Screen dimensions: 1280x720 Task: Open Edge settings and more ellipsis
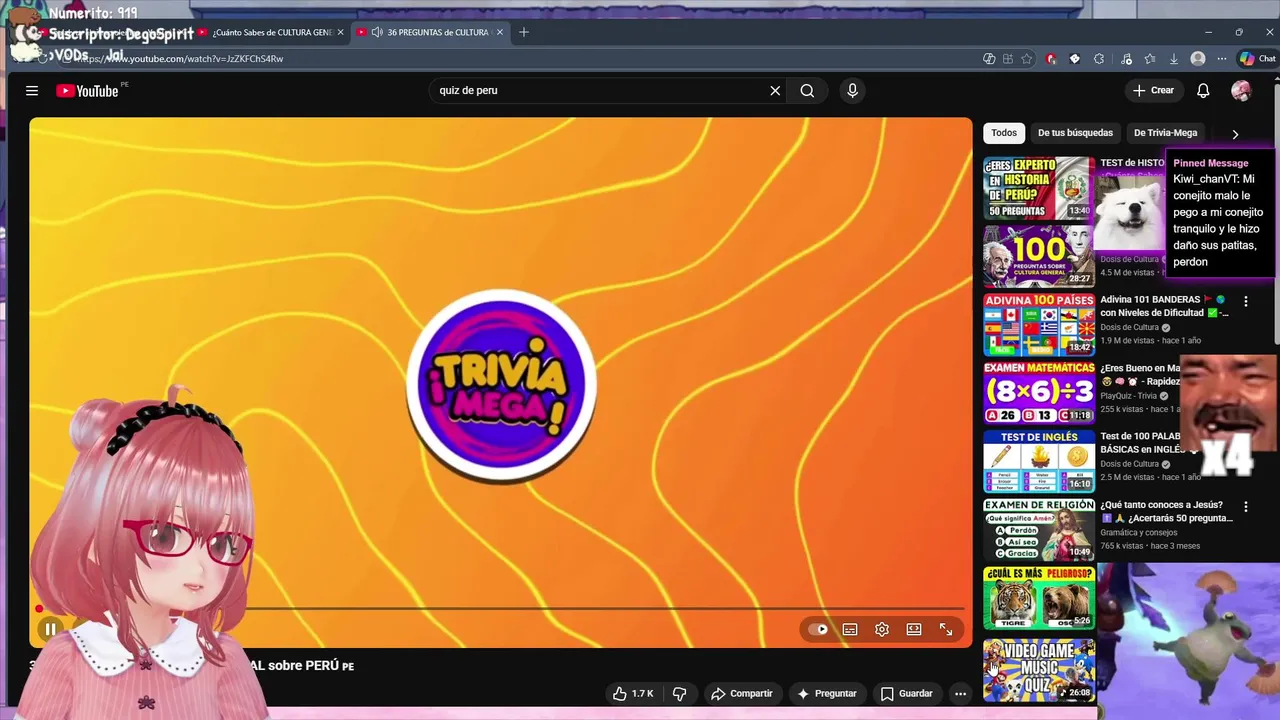(x=1221, y=59)
